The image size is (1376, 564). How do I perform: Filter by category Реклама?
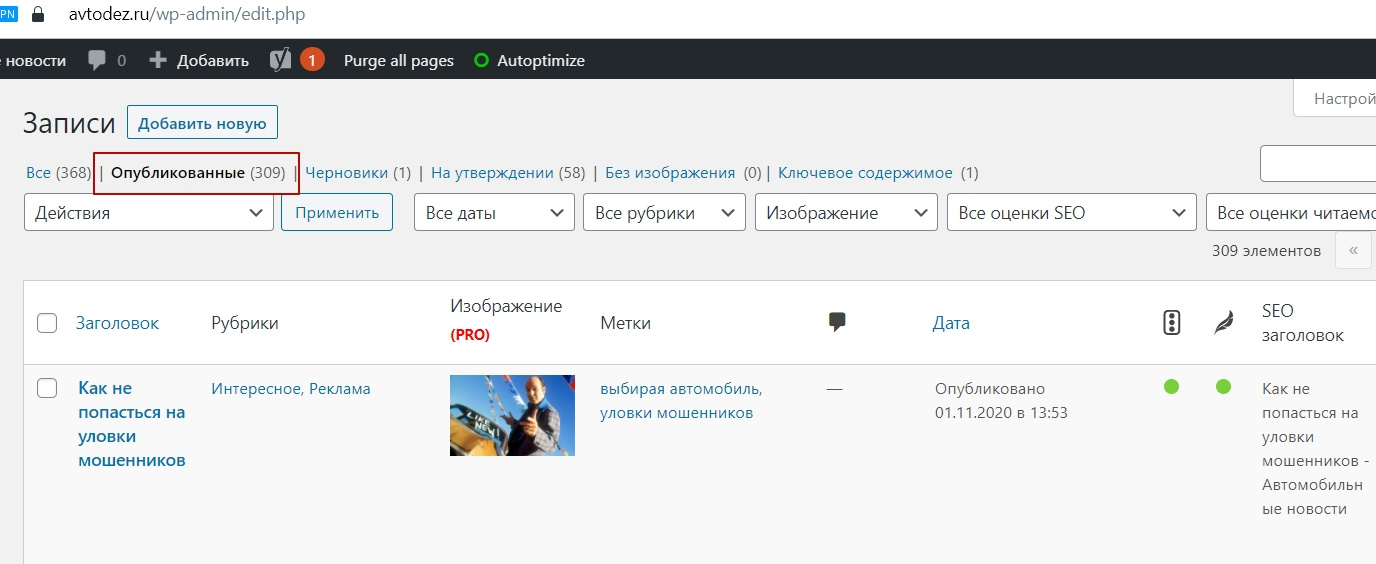click(340, 388)
